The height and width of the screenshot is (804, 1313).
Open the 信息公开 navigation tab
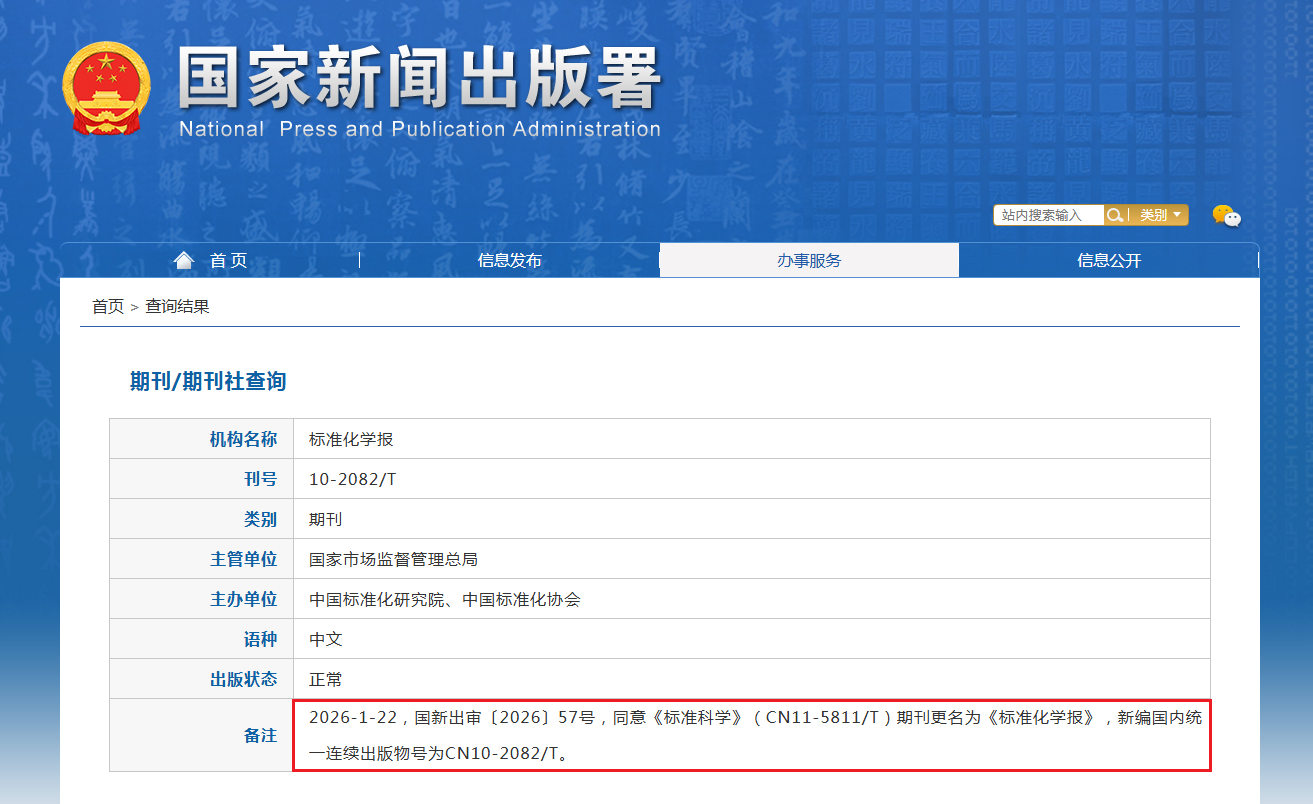(1109, 261)
